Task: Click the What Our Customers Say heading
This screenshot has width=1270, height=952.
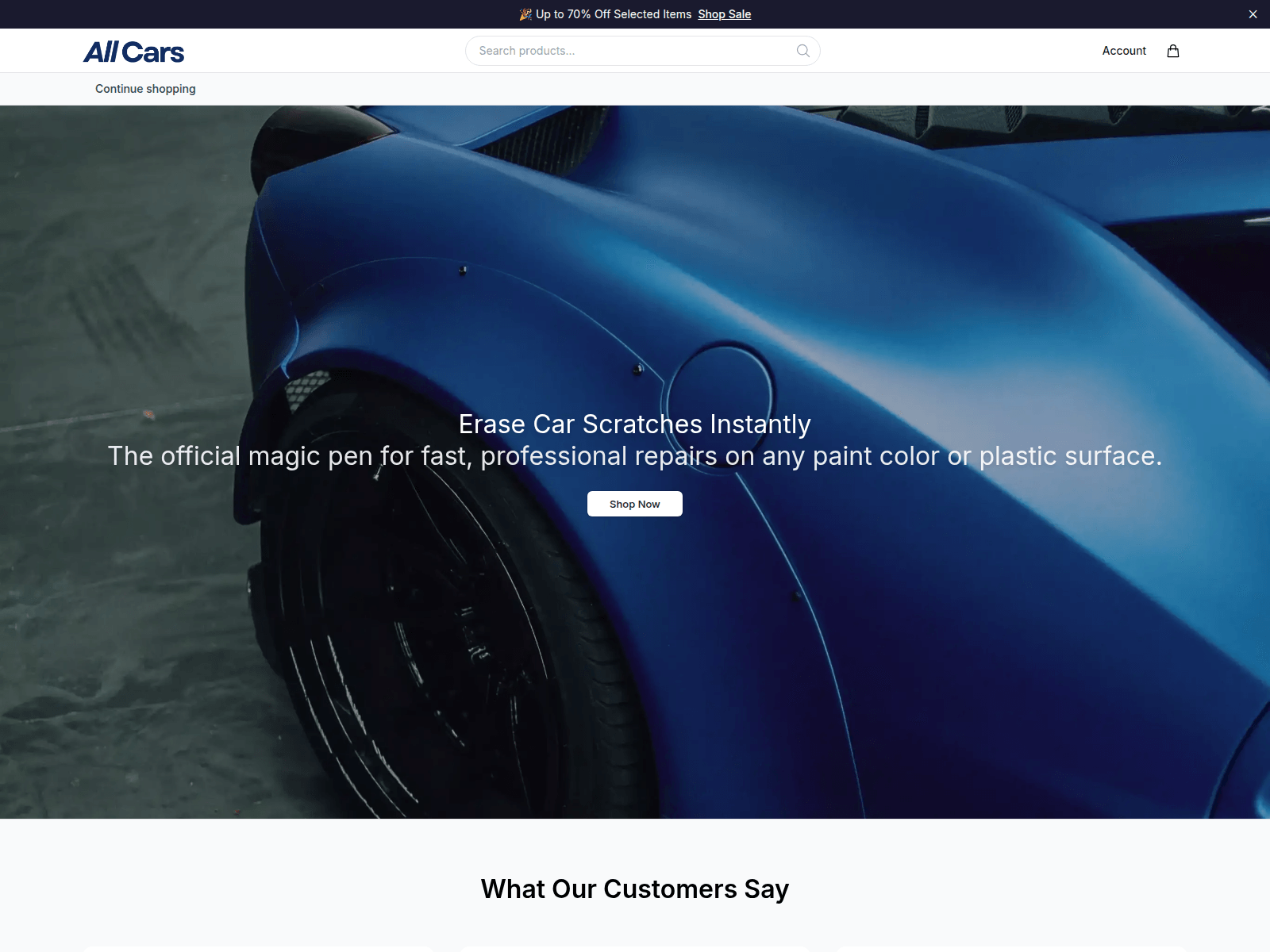Action: tap(635, 889)
